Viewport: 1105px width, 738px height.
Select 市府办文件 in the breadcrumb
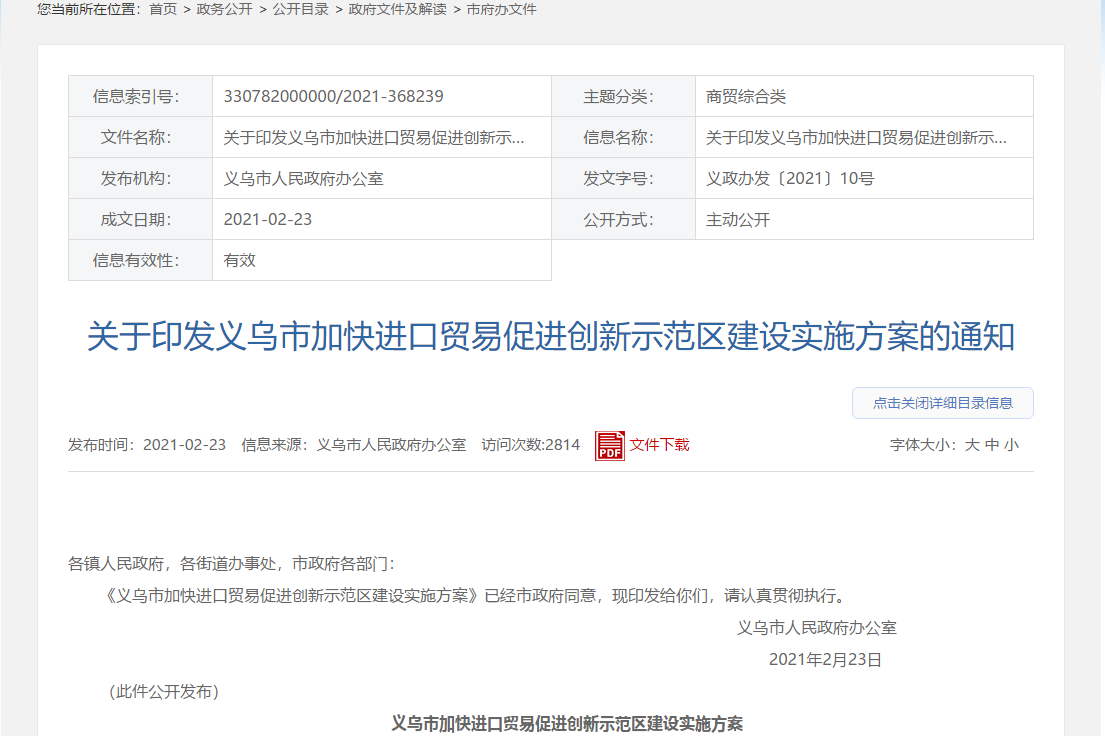tap(502, 9)
